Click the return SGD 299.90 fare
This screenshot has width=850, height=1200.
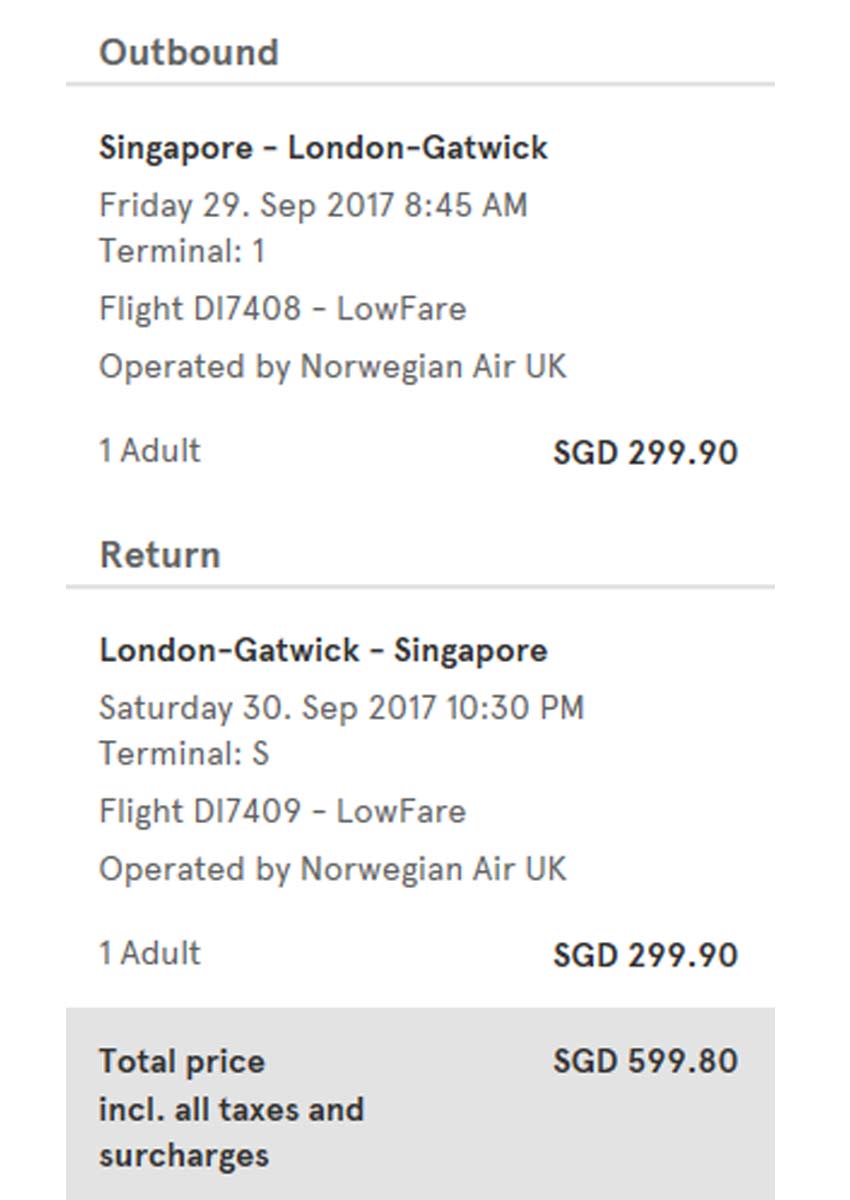pyautogui.click(x=645, y=955)
